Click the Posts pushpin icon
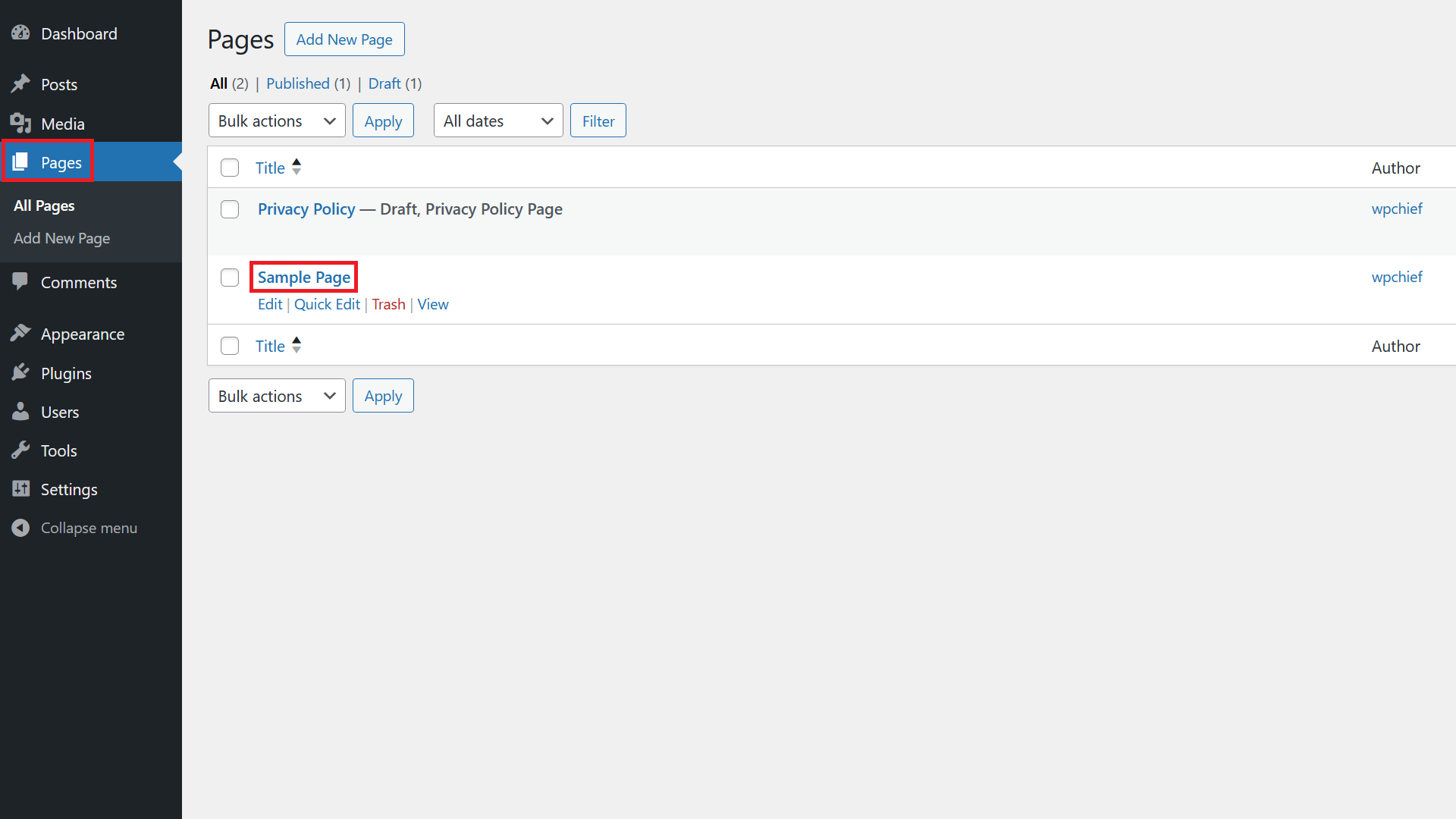Viewport: 1456px width, 819px height. [20, 84]
